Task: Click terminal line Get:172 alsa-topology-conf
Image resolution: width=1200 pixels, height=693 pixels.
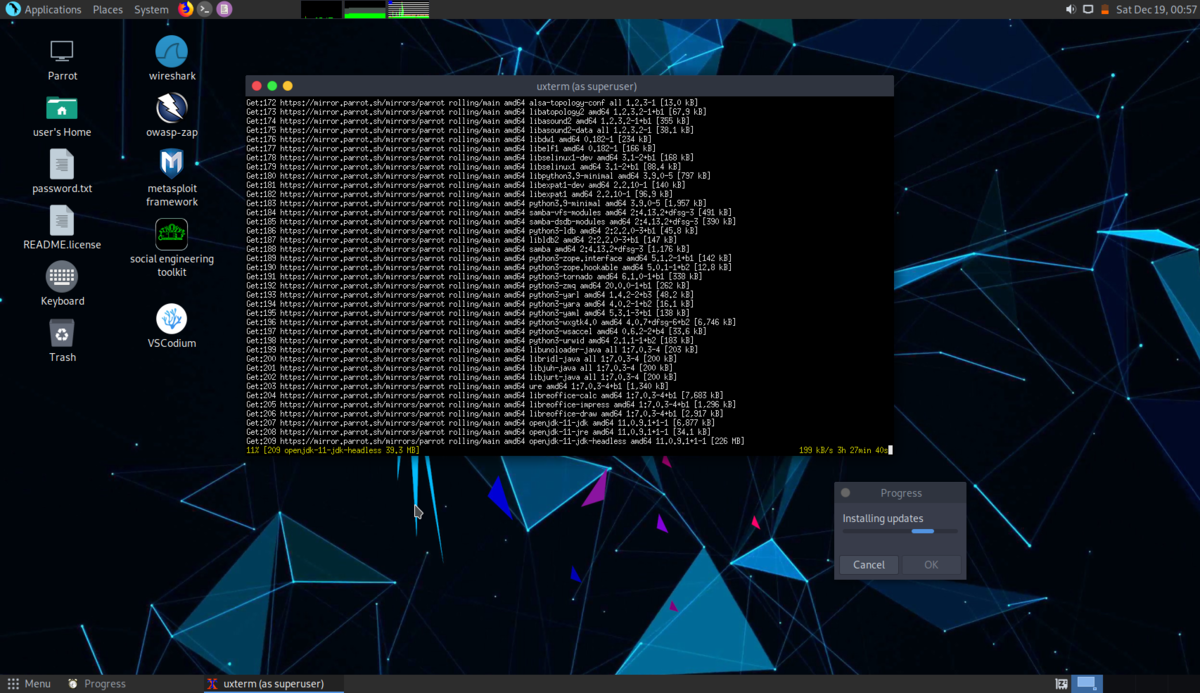Action: 472,102
